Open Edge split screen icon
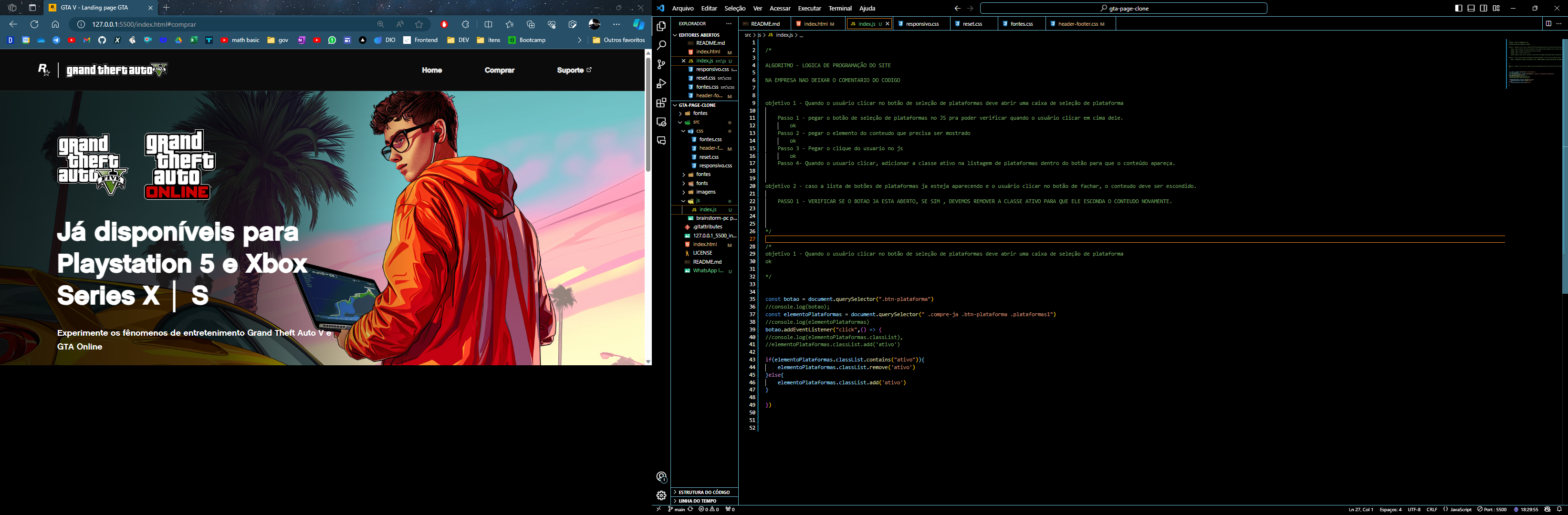Image resolution: width=1568 pixels, height=515 pixels. point(488,24)
